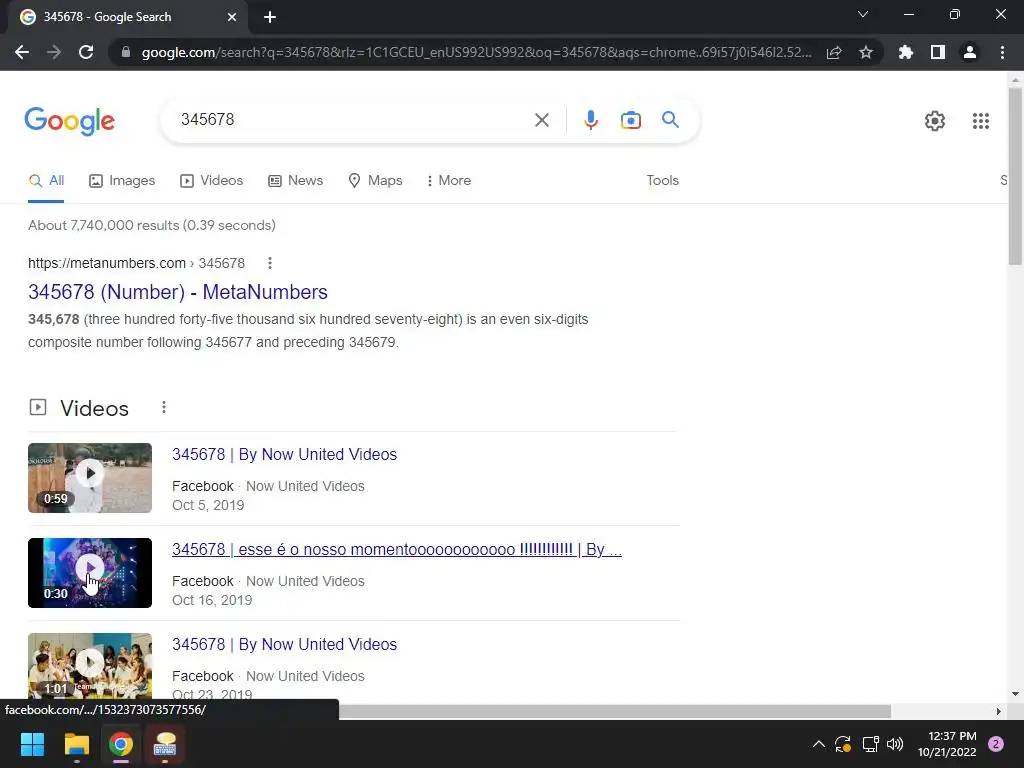Image resolution: width=1024 pixels, height=768 pixels.
Task: Clear the search query with X
Action: coord(541,120)
